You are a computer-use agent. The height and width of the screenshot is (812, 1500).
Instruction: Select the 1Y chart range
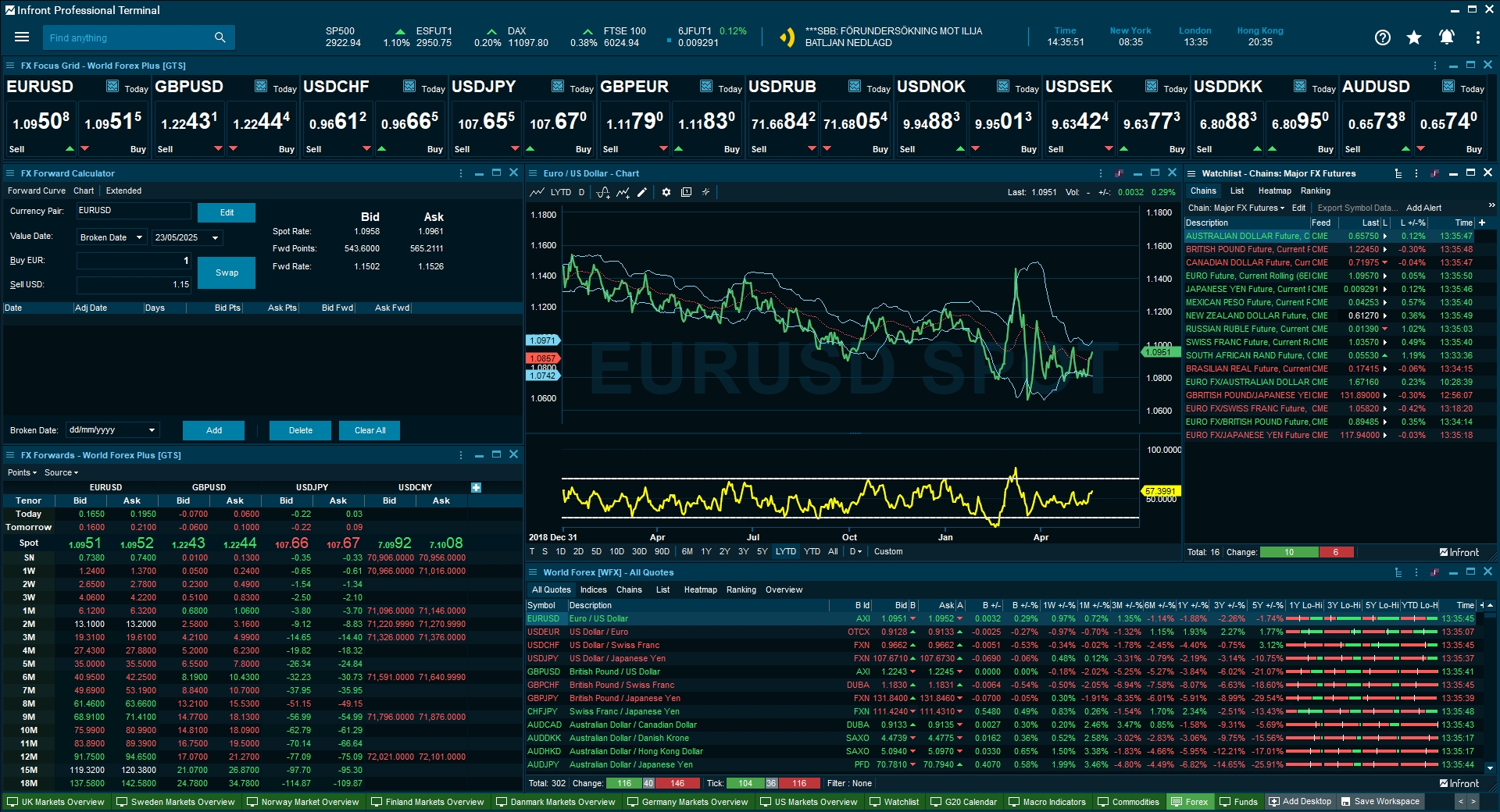pos(706,551)
